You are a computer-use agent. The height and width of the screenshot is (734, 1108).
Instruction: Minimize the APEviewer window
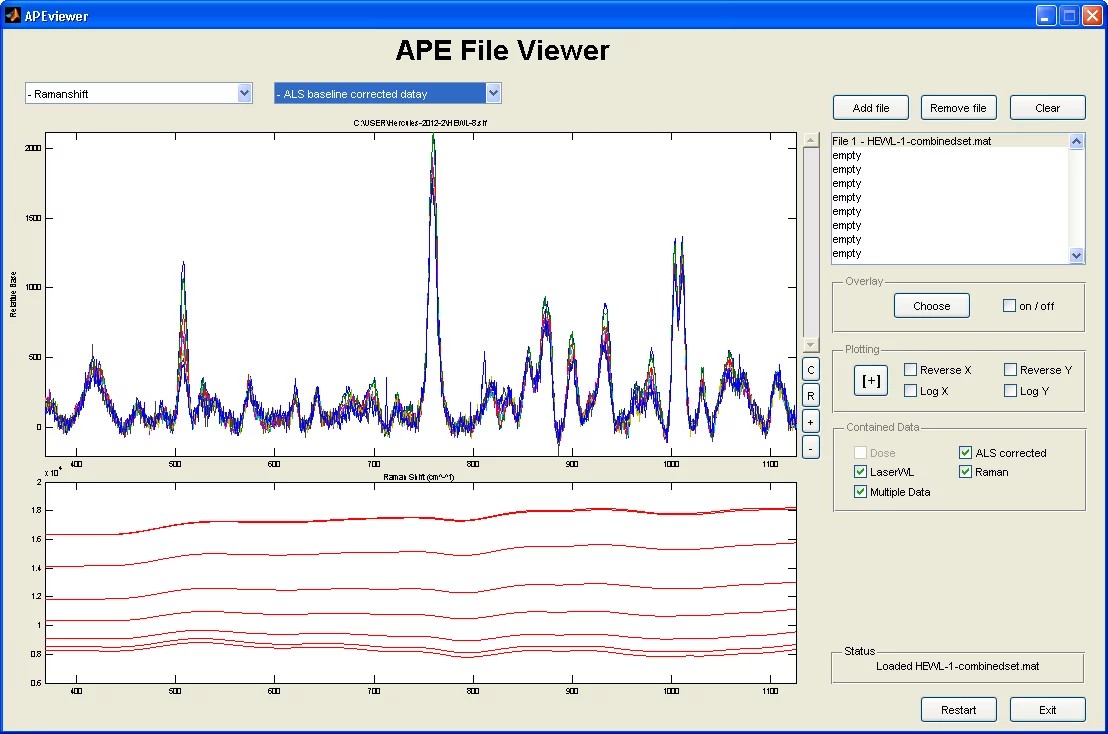(1046, 16)
